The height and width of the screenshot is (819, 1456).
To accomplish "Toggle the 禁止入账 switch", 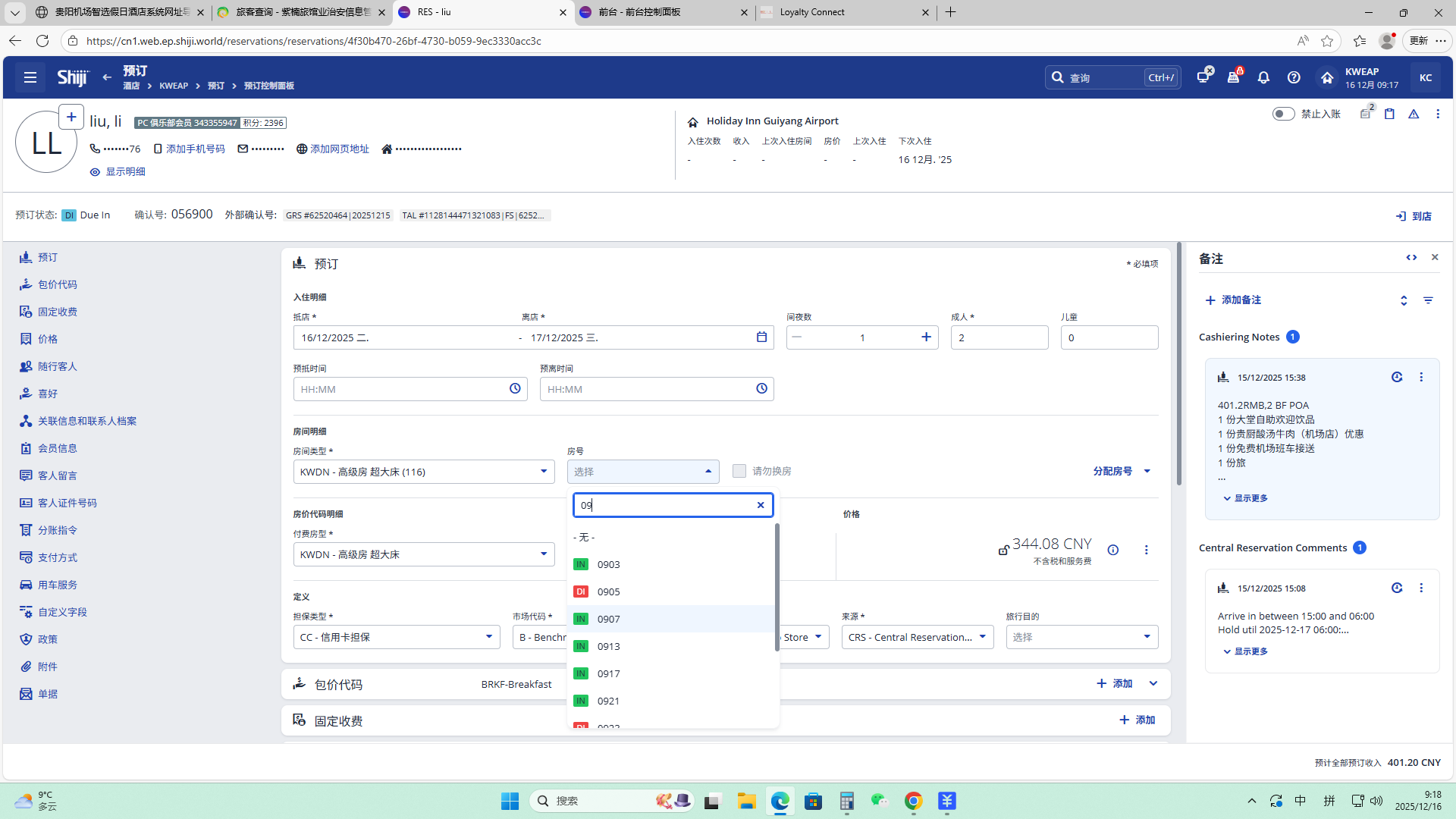I will (1283, 114).
